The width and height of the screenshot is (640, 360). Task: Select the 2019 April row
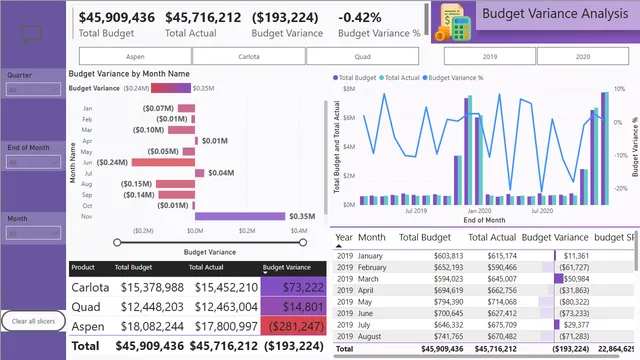pyautogui.click(x=484, y=290)
